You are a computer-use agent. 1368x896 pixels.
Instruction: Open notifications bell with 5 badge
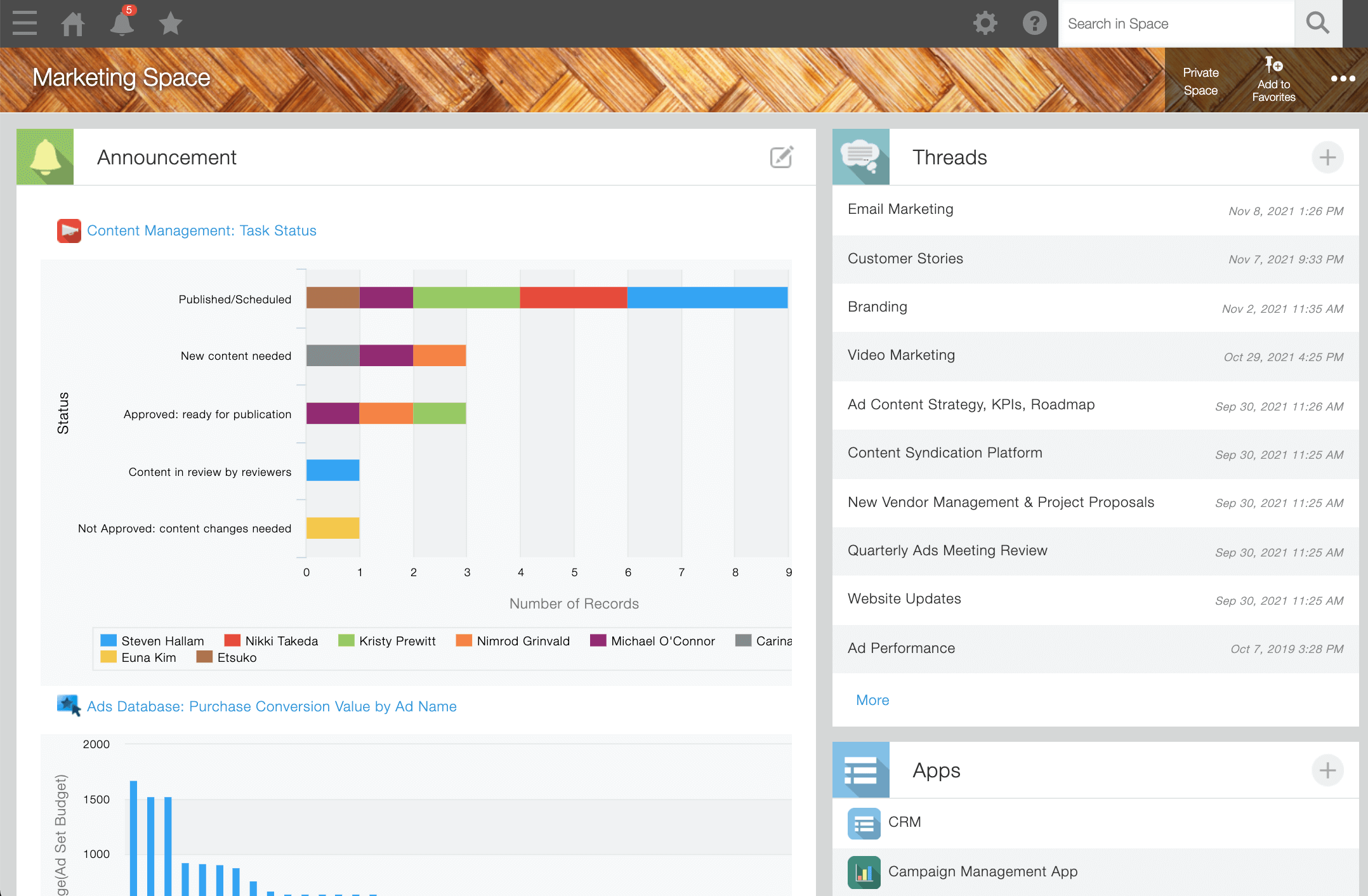[x=122, y=23]
